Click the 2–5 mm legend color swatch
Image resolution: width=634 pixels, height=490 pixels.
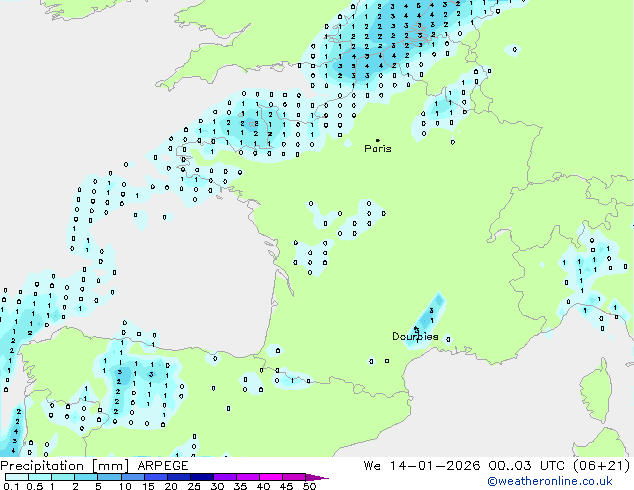(x=86, y=477)
